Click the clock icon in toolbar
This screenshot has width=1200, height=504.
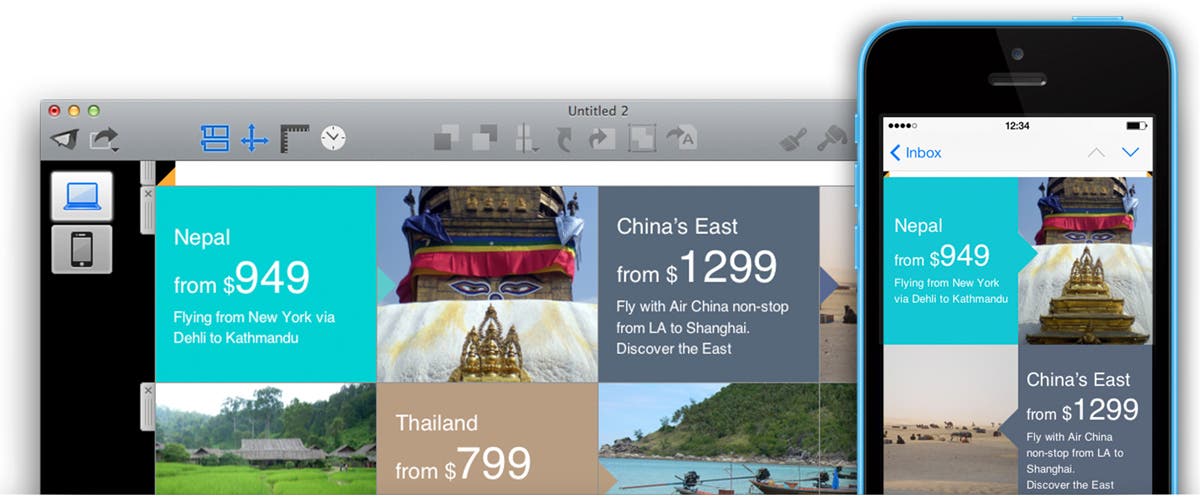(333, 138)
